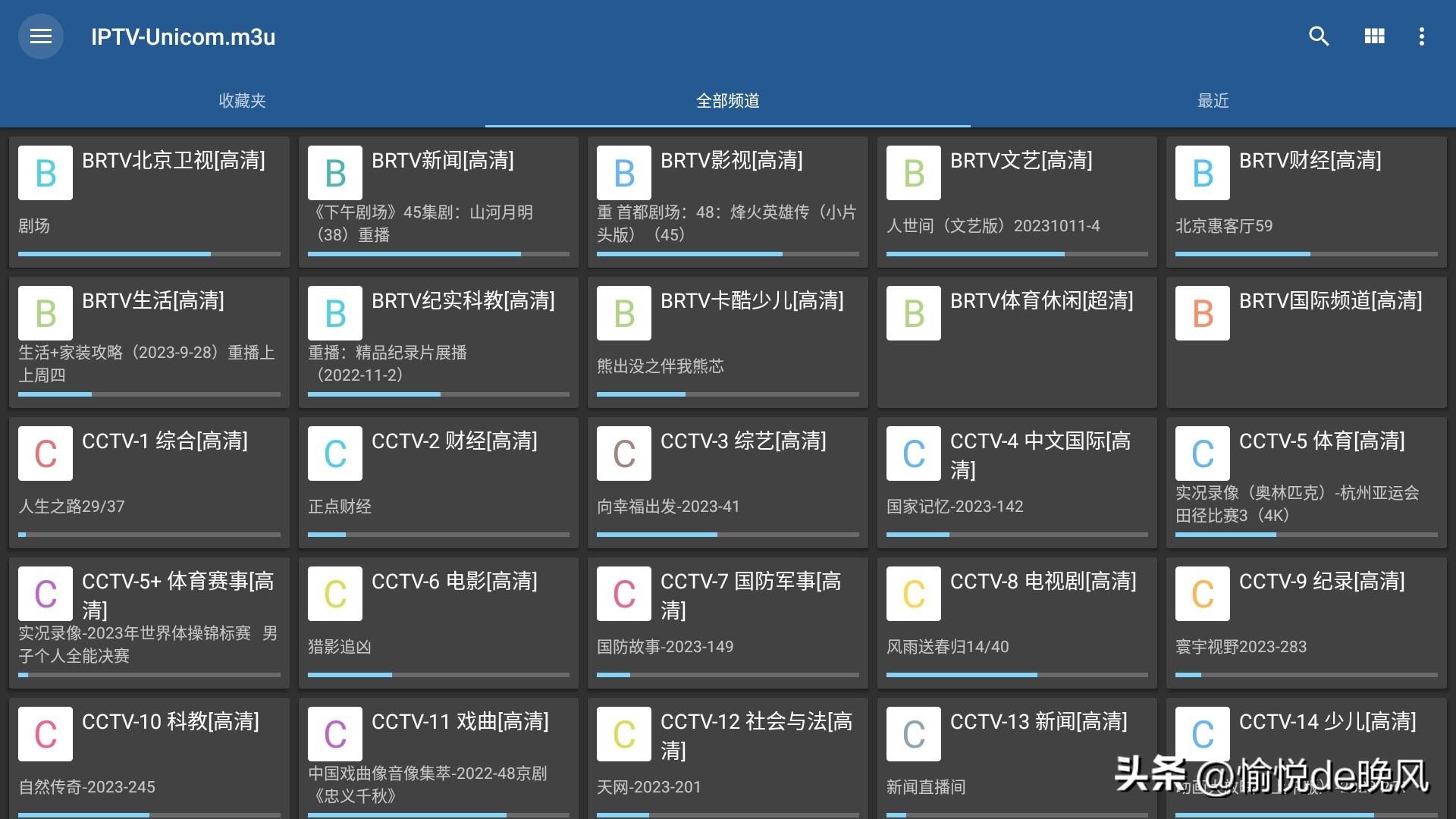Switch the grid view layout
1456x819 pixels.
click(x=1374, y=36)
